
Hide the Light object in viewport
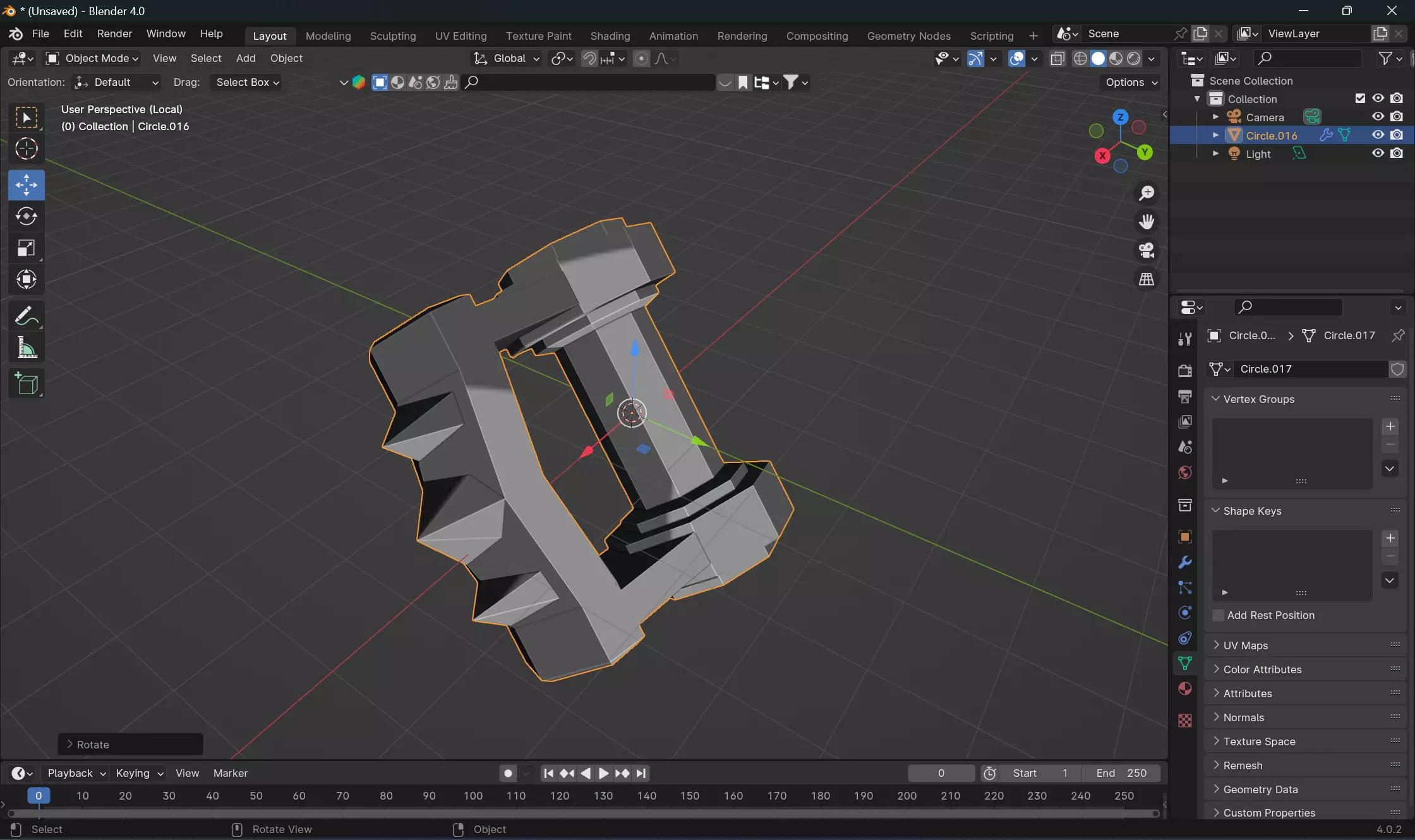point(1378,153)
